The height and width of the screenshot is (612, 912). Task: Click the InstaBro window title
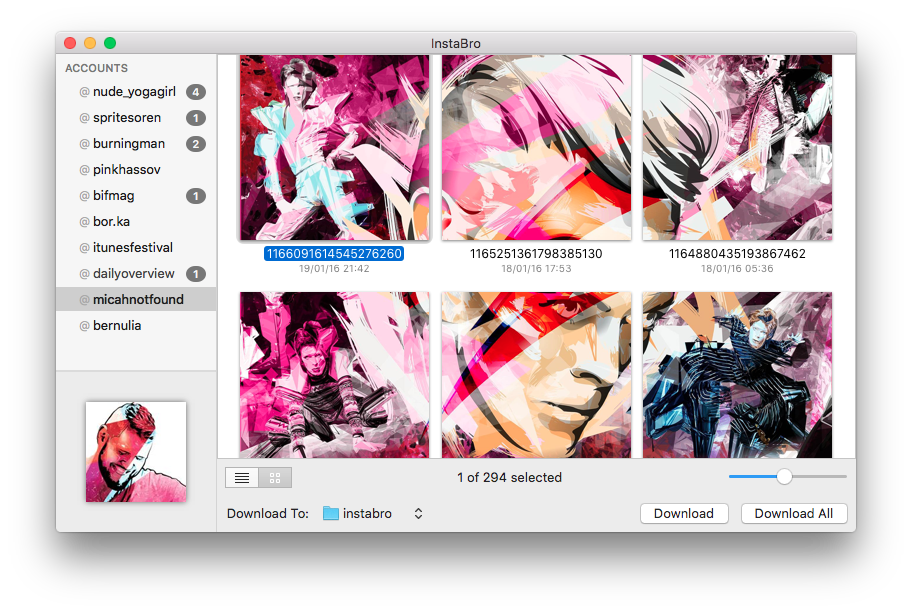[x=455, y=44]
